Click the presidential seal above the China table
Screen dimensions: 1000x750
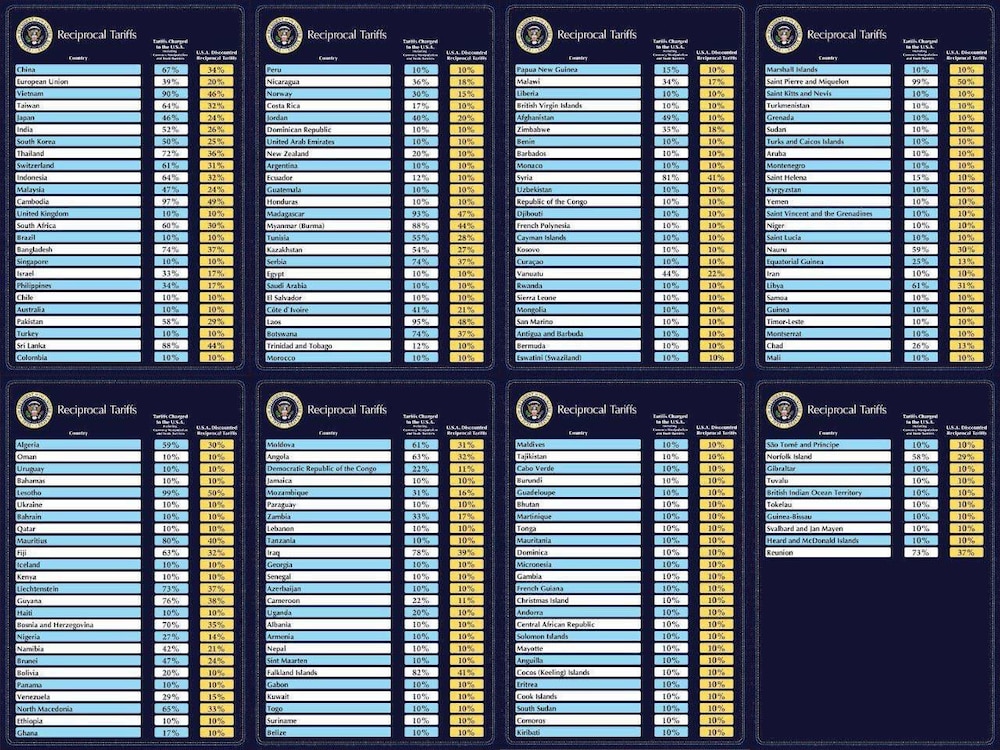click(x=34, y=35)
